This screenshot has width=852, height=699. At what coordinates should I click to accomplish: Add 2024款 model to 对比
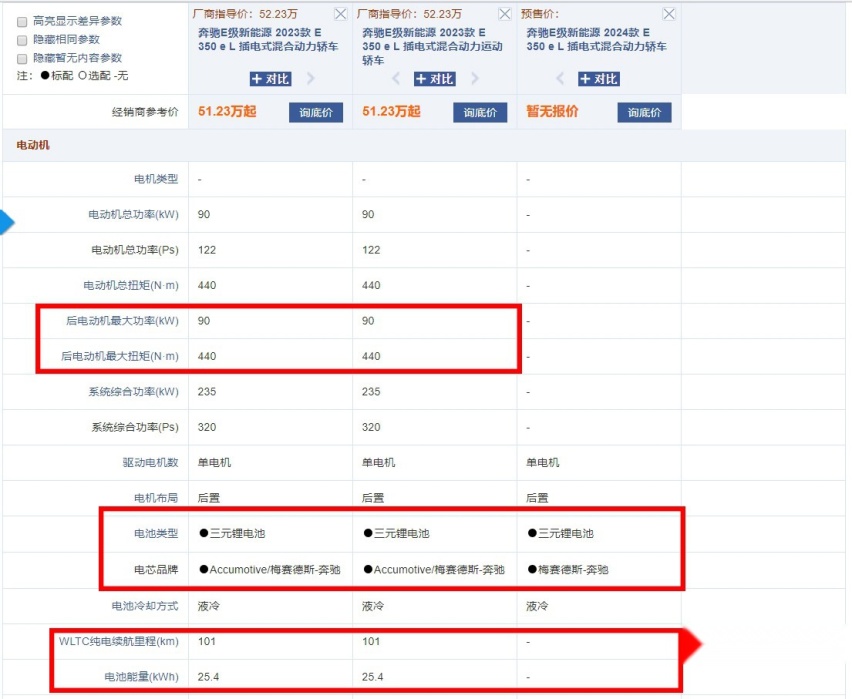tap(599, 79)
